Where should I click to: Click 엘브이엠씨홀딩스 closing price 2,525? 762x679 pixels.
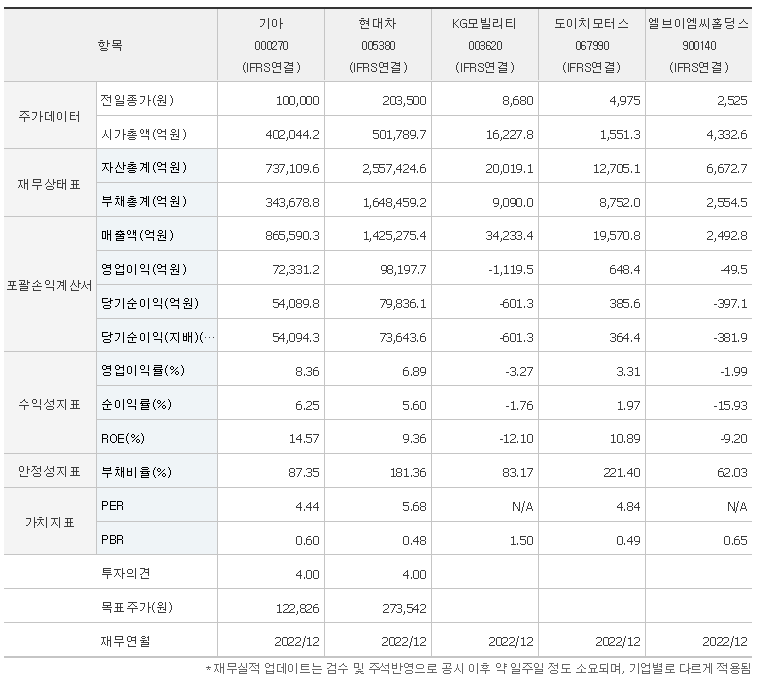732,101
